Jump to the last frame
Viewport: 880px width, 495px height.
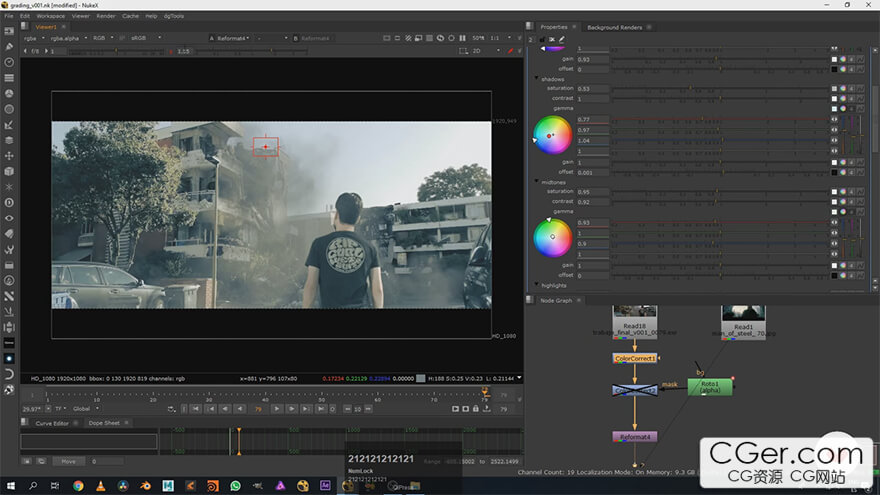[321, 409]
